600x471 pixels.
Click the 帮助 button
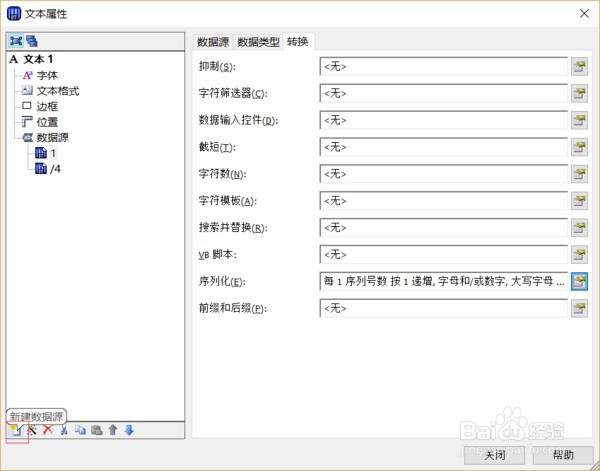(x=563, y=455)
